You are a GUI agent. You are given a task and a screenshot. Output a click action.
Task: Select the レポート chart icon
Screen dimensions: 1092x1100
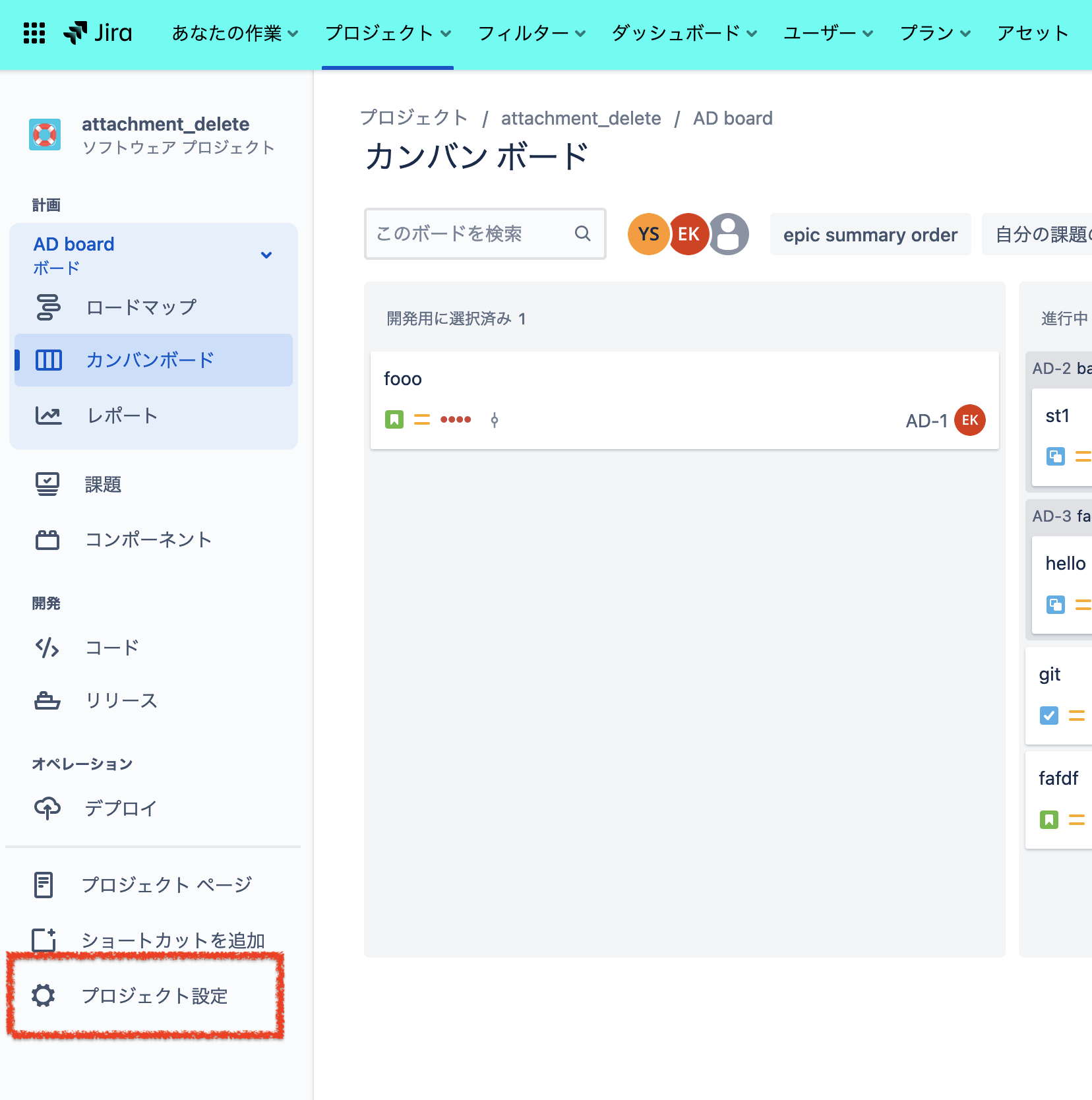47,415
